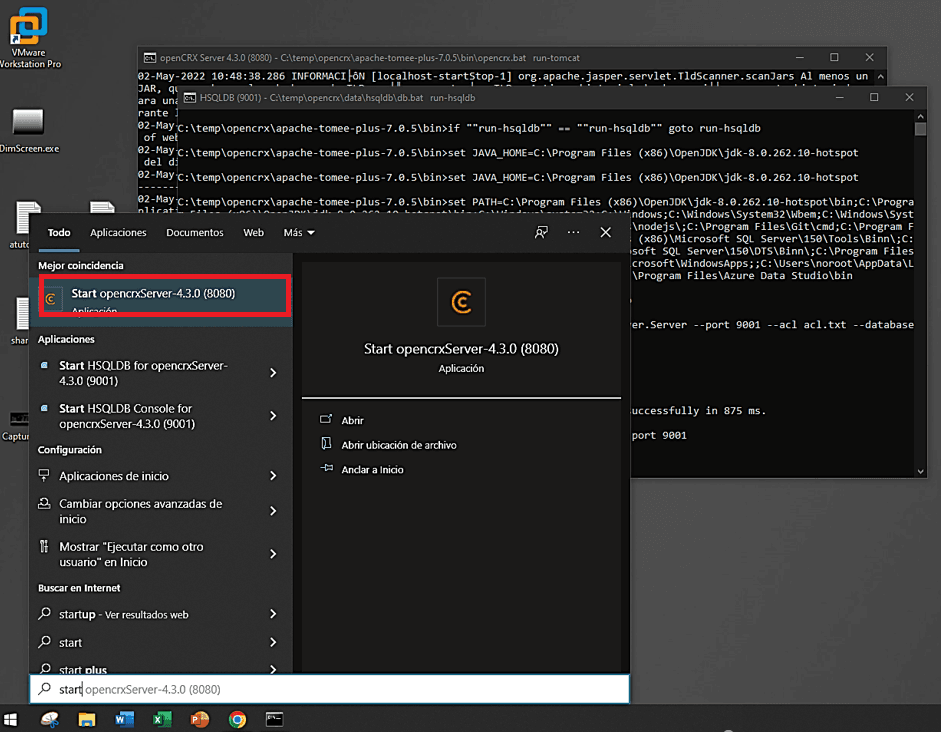The width and height of the screenshot is (941, 732).
Task: Click the DimScreen.exe desktop icon
Action: 28,123
